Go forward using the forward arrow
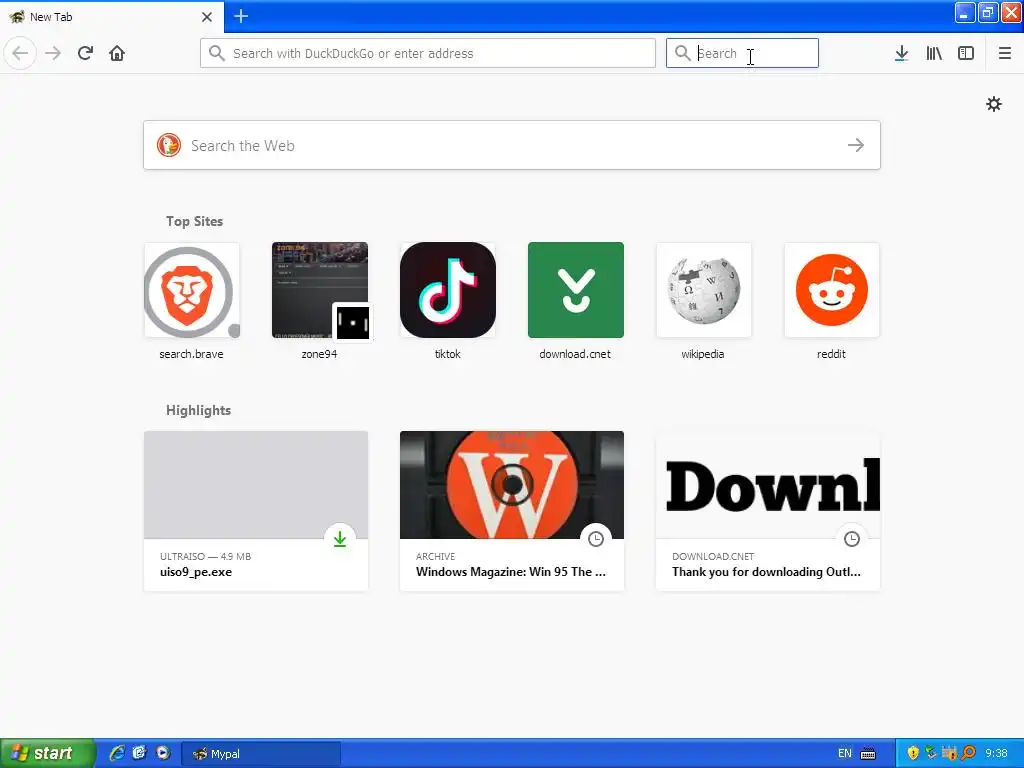1024x768 pixels. coord(53,53)
